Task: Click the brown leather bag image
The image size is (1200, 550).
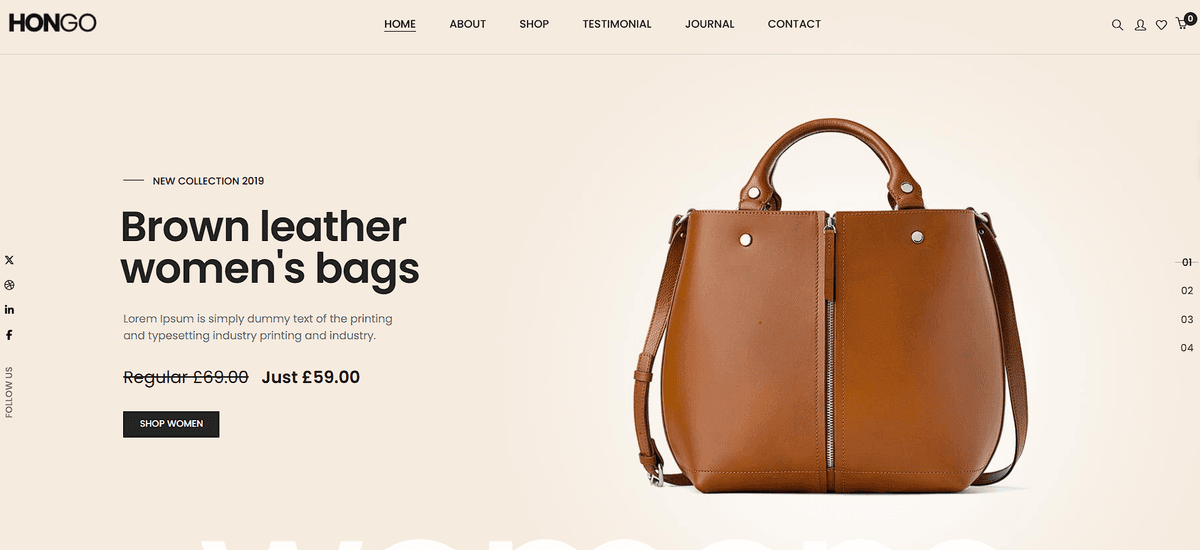Action: point(830,306)
